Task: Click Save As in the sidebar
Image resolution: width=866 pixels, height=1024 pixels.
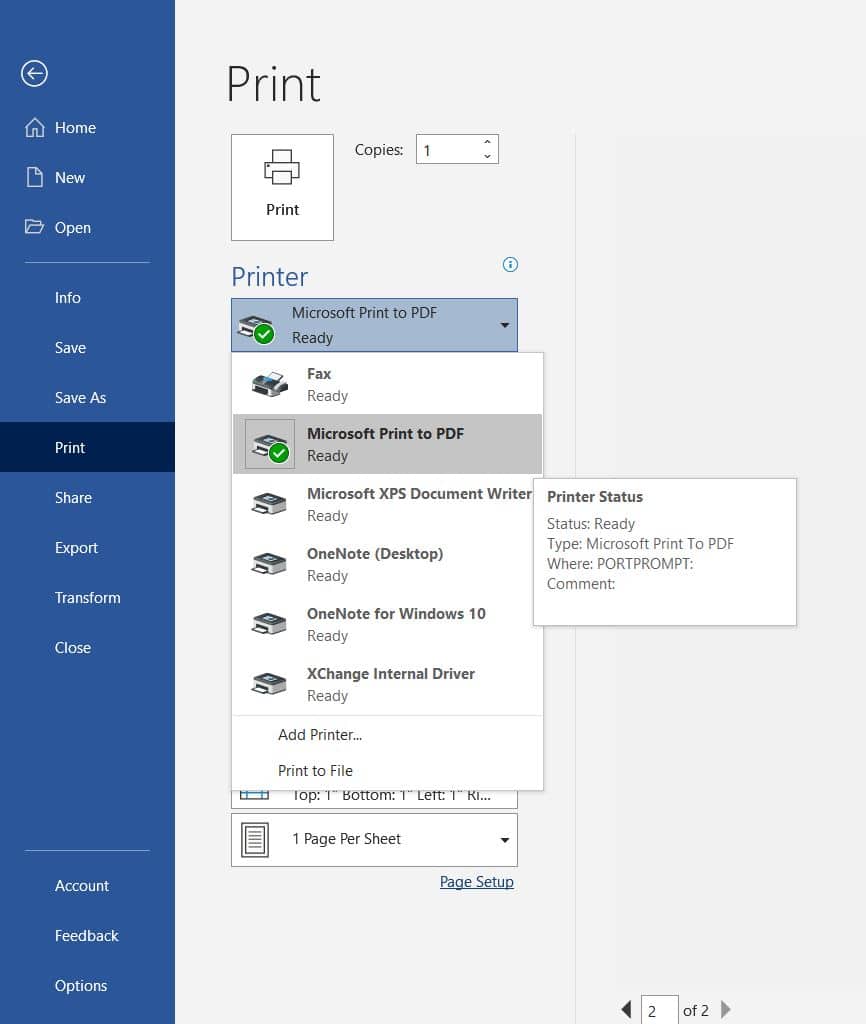Action: click(88, 397)
